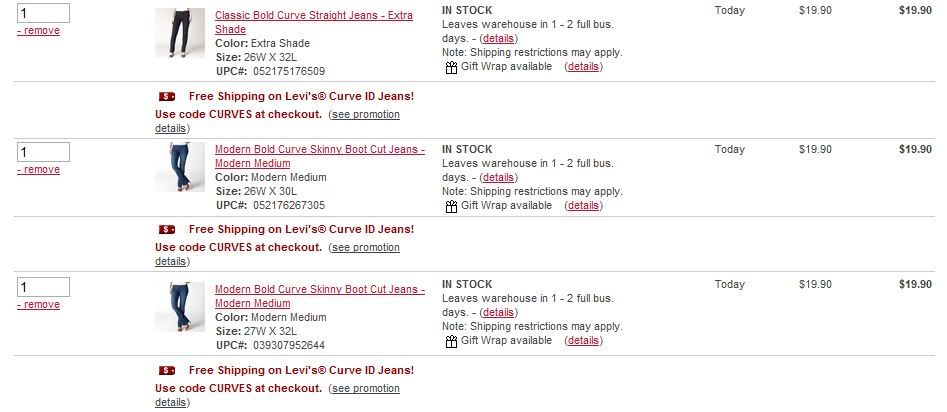Click gift wrap icon for Classic Bold Curve jeans
The height and width of the screenshot is (412, 947).
(451, 68)
